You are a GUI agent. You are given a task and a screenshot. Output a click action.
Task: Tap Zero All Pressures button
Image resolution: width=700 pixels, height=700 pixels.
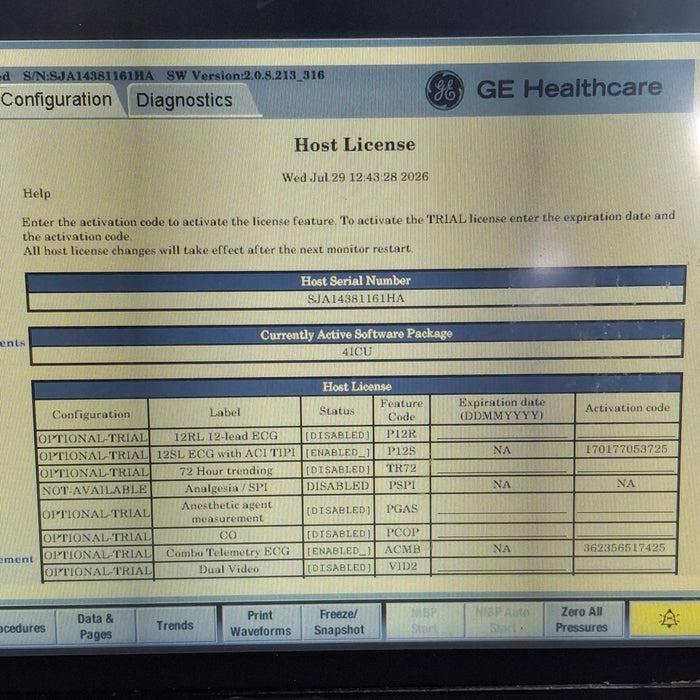pyautogui.click(x=582, y=619)
